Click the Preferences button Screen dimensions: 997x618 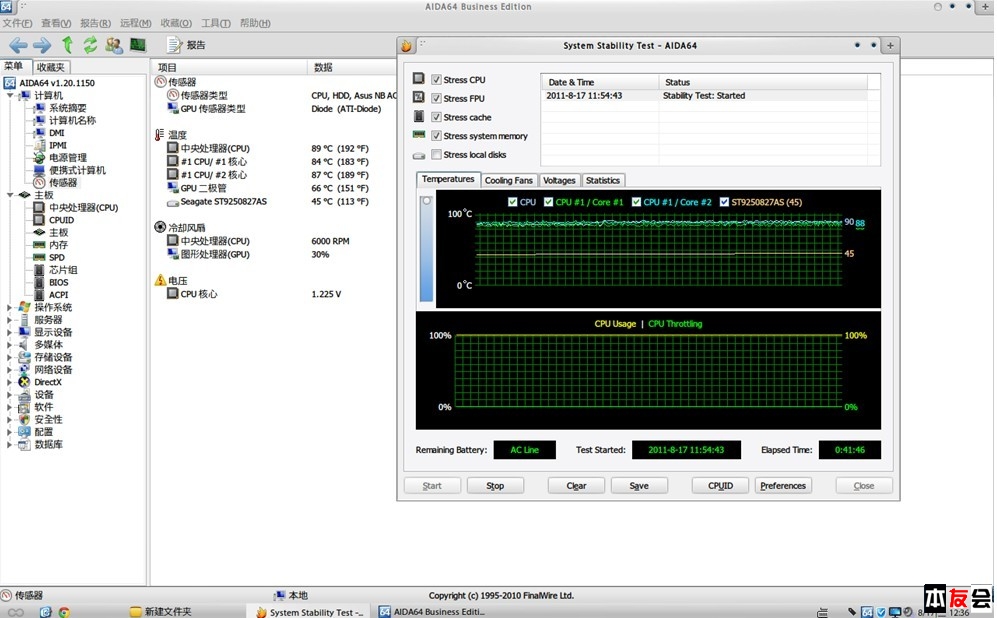782,486
